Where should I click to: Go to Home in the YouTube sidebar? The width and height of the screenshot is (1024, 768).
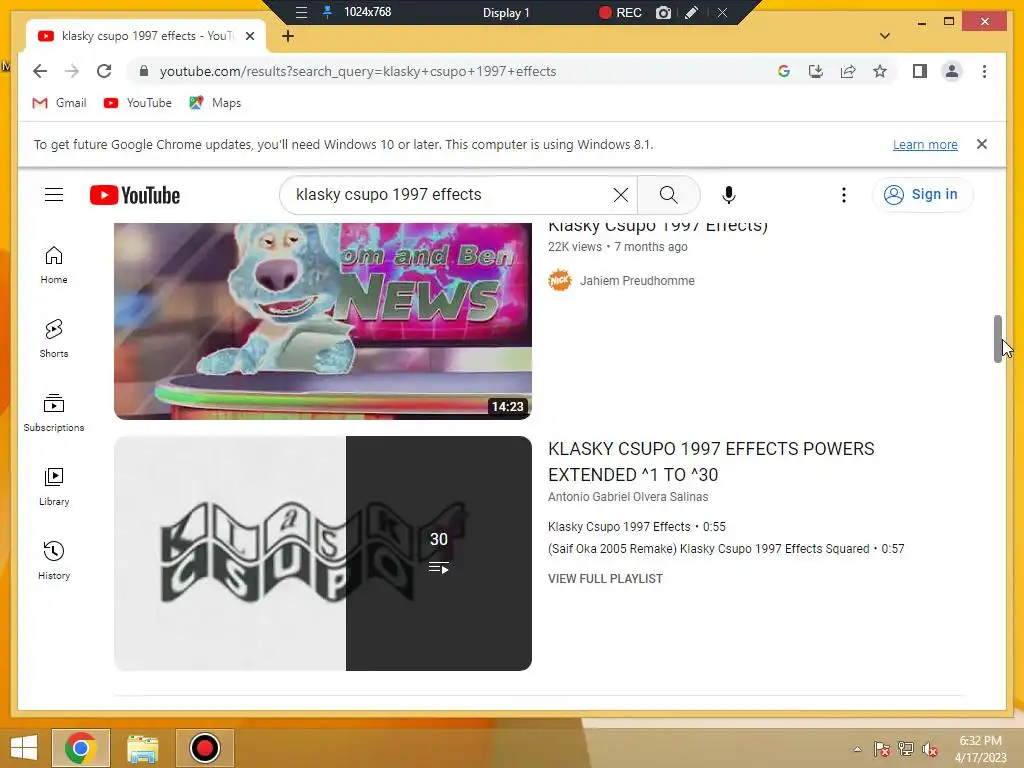[54, 265]
